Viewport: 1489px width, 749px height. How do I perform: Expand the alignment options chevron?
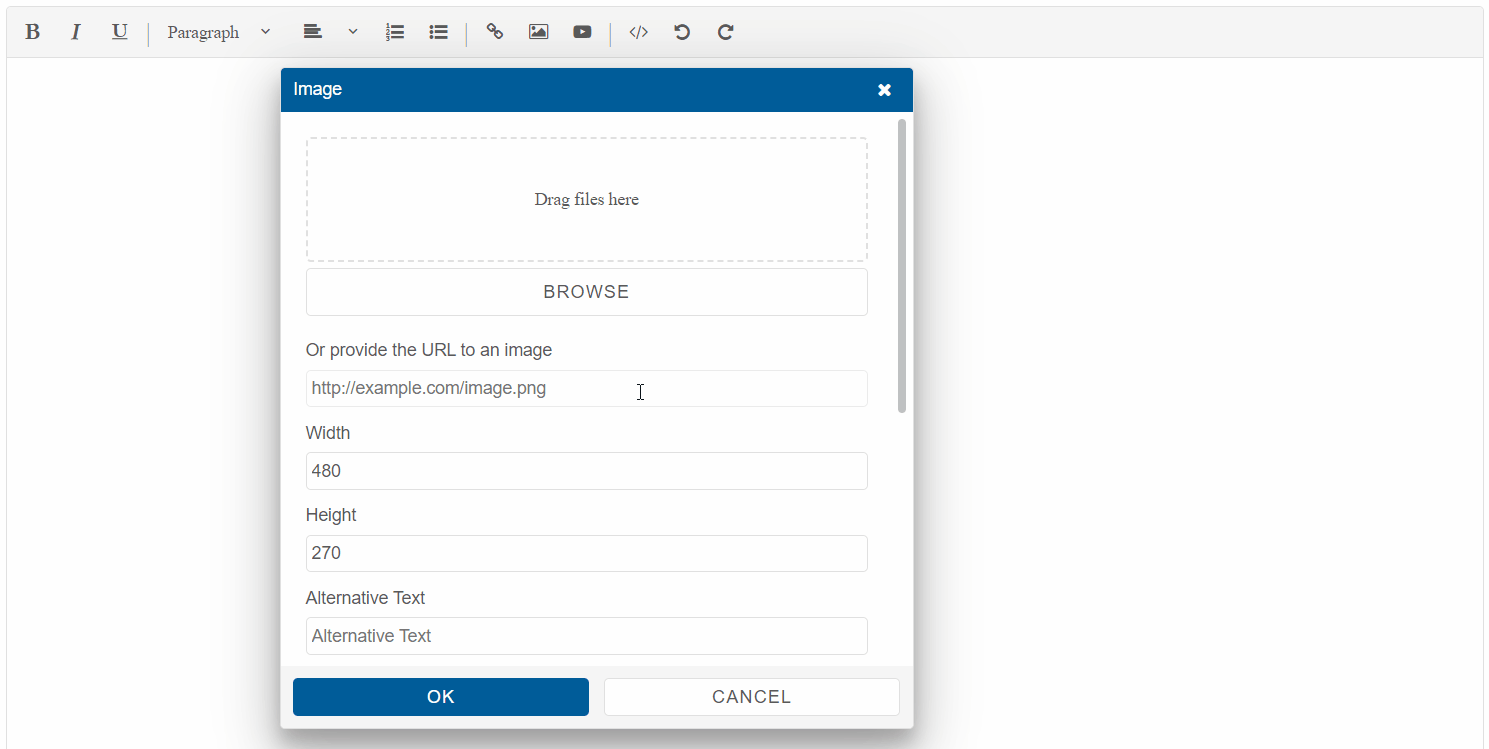point(353,32)
